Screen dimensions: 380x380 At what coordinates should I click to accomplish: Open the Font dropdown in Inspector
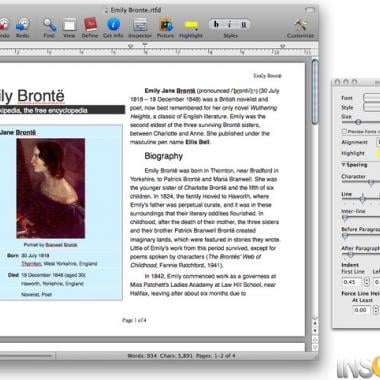(x=372, y=98)
